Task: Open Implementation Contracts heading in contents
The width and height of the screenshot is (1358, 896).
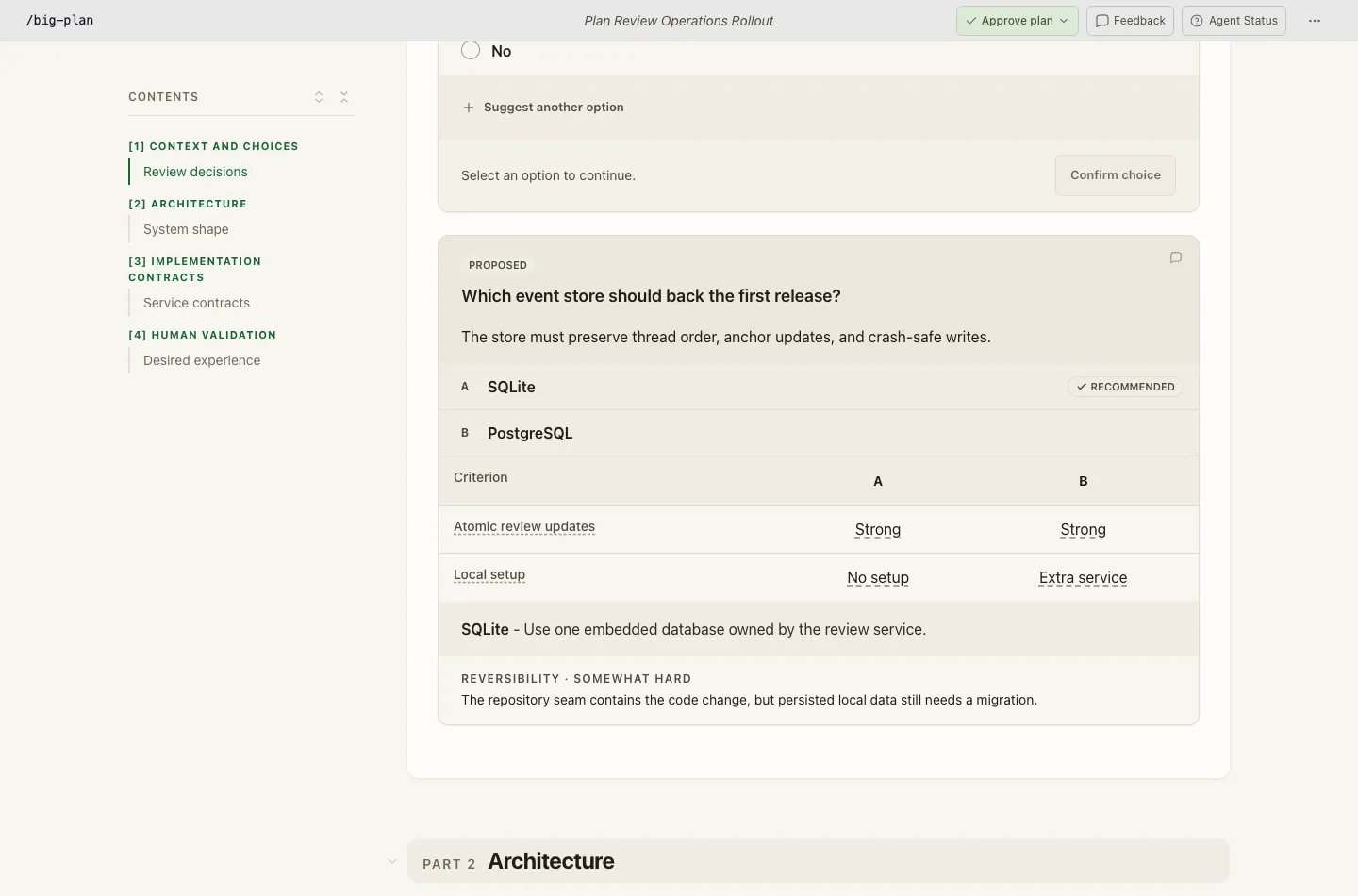Action: click(x=195, y=269)
